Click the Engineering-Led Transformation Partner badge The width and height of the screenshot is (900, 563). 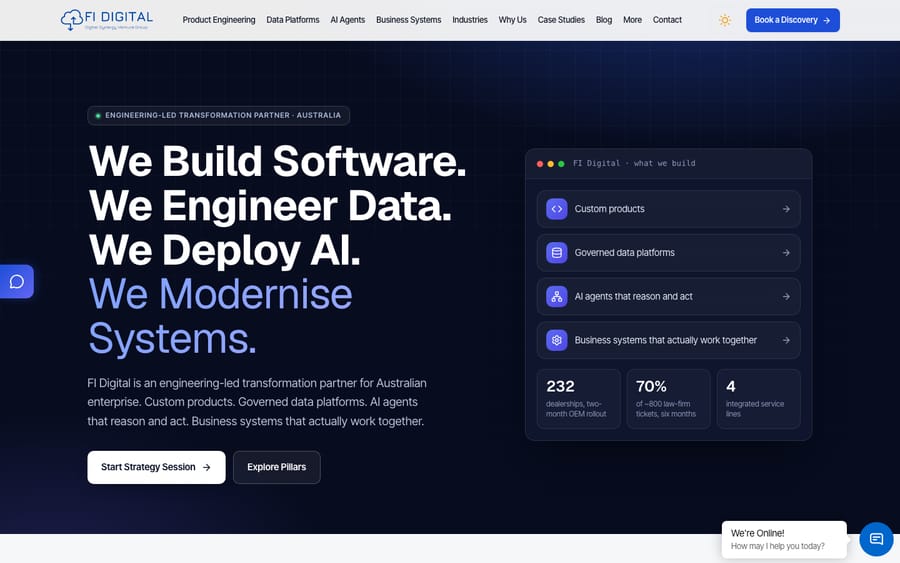[218, 115]
